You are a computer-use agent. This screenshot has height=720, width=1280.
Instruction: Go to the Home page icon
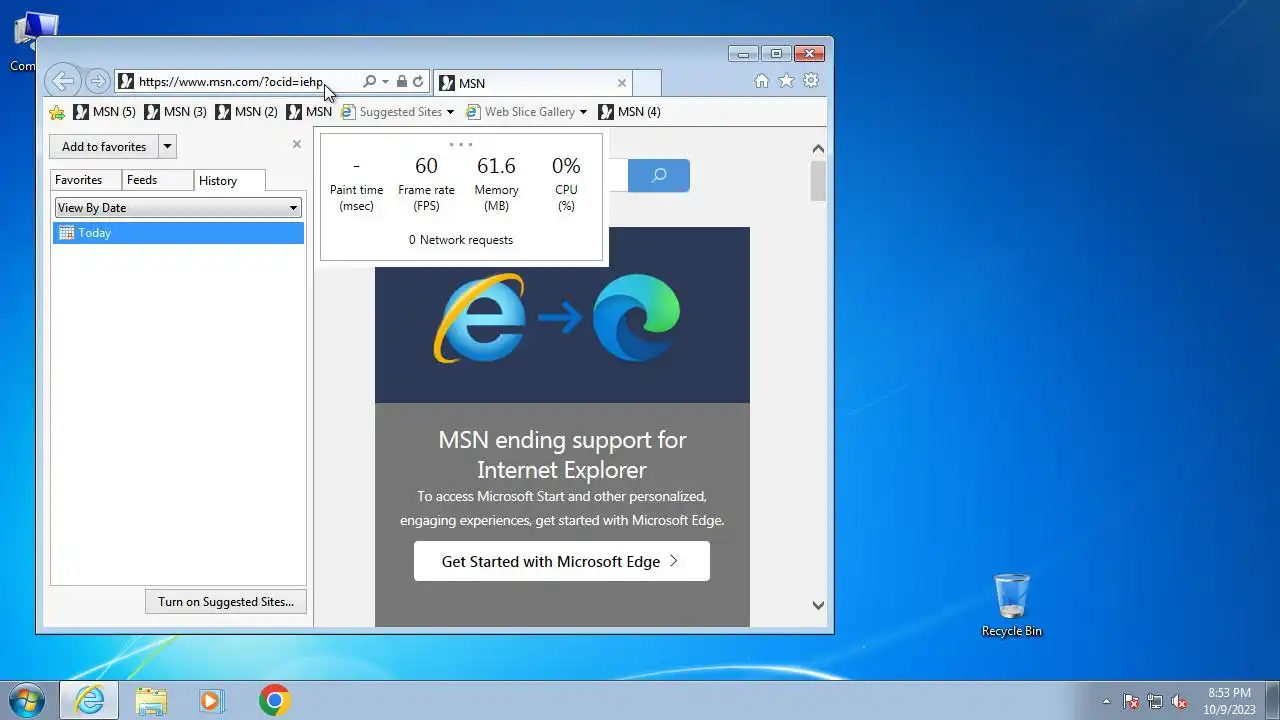(762, 81)
